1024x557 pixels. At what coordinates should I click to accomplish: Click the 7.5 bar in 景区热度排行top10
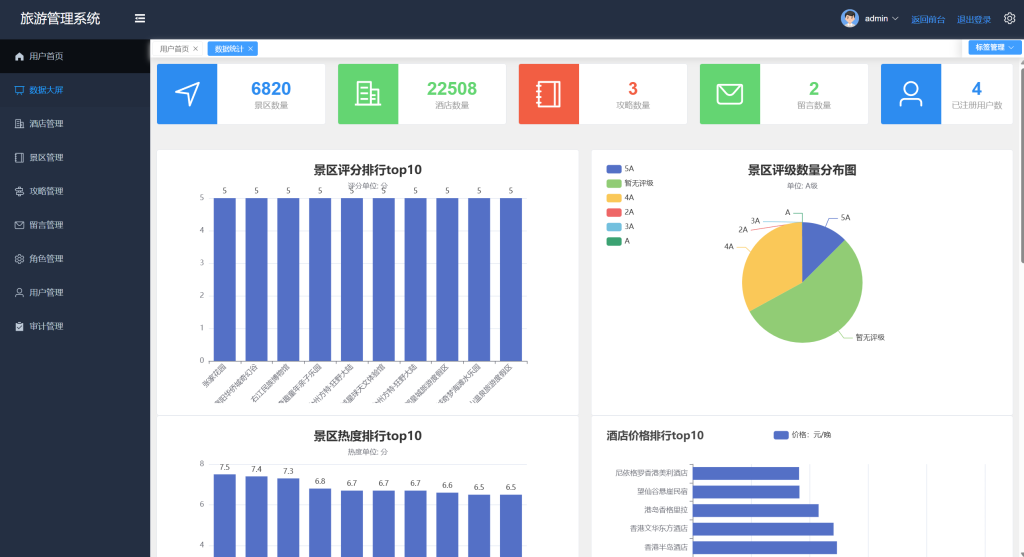[x=225, y=515]
